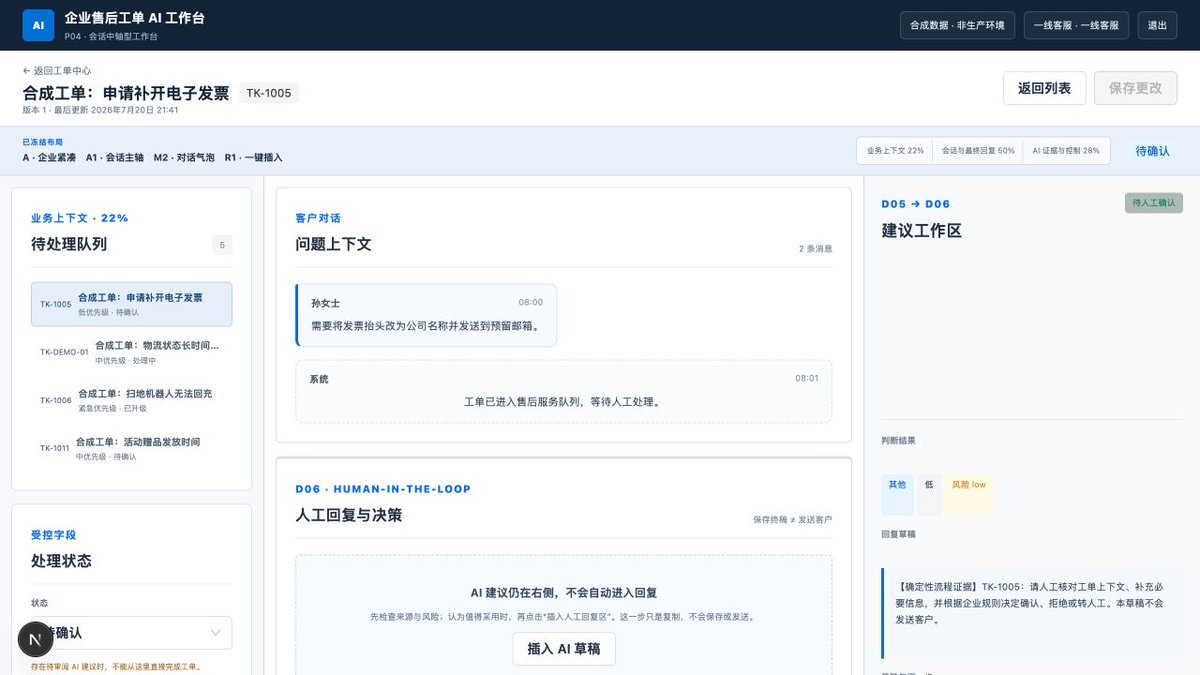Click the 建议工作区 heading
The image size is (1200, 675).
(x=921, y=231)
